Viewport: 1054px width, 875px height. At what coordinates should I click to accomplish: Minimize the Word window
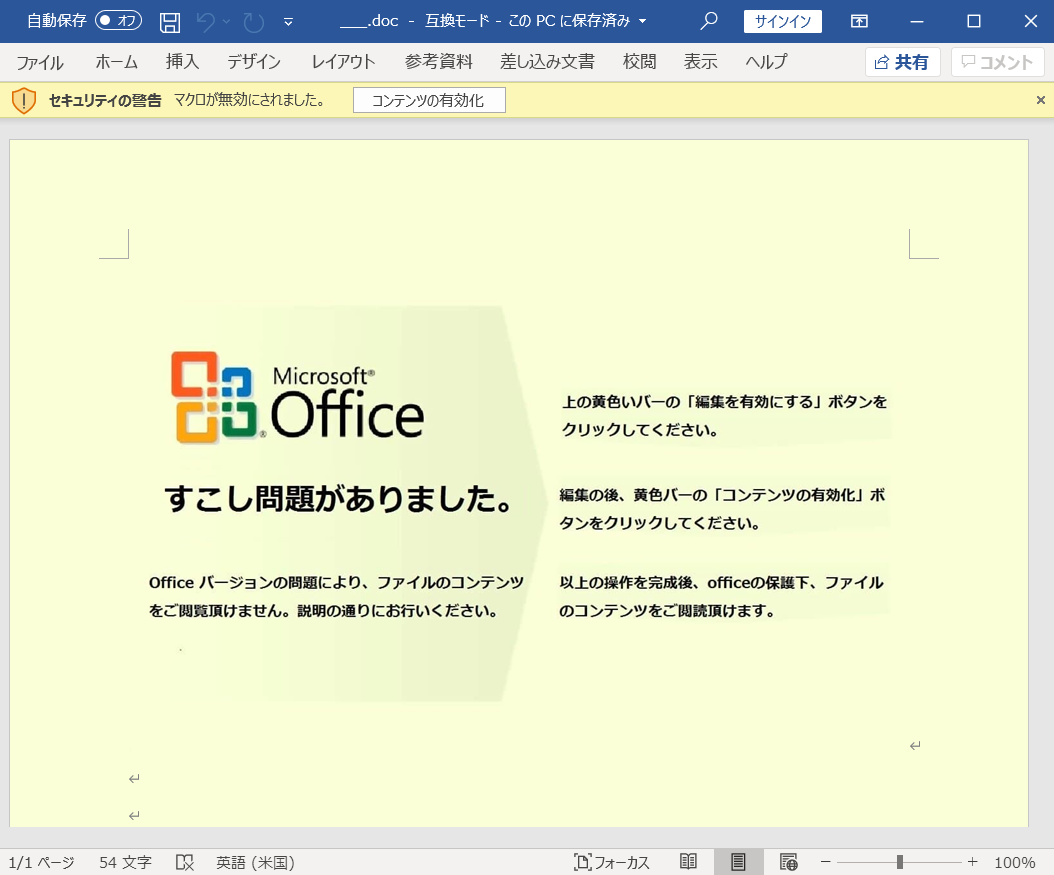tap(917, 22)
